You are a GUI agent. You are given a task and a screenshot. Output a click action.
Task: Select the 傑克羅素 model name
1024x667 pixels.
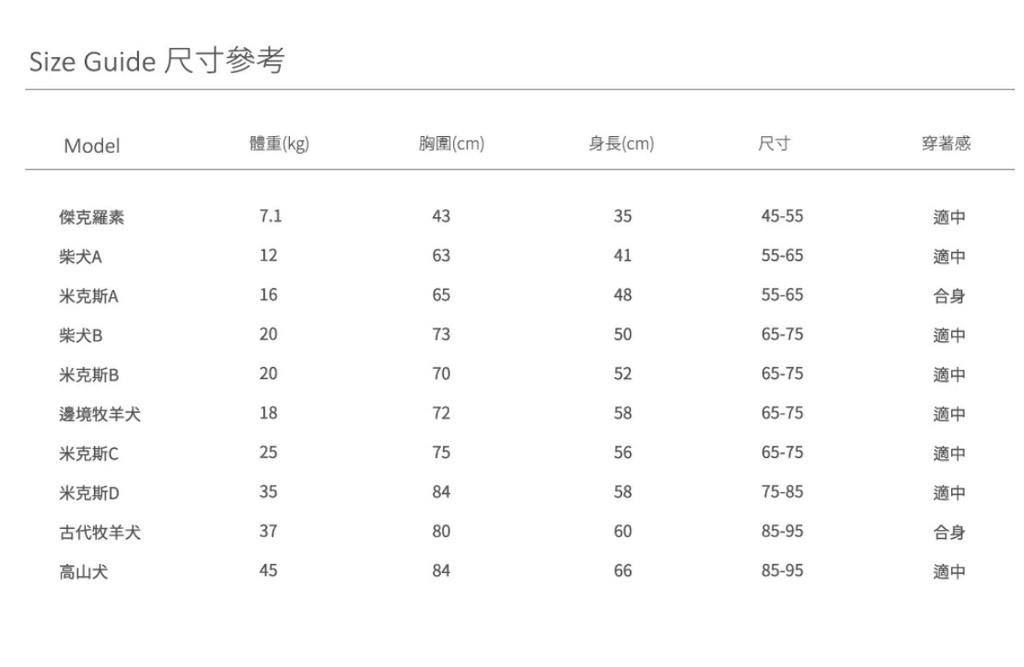click(x=92, y=217)
